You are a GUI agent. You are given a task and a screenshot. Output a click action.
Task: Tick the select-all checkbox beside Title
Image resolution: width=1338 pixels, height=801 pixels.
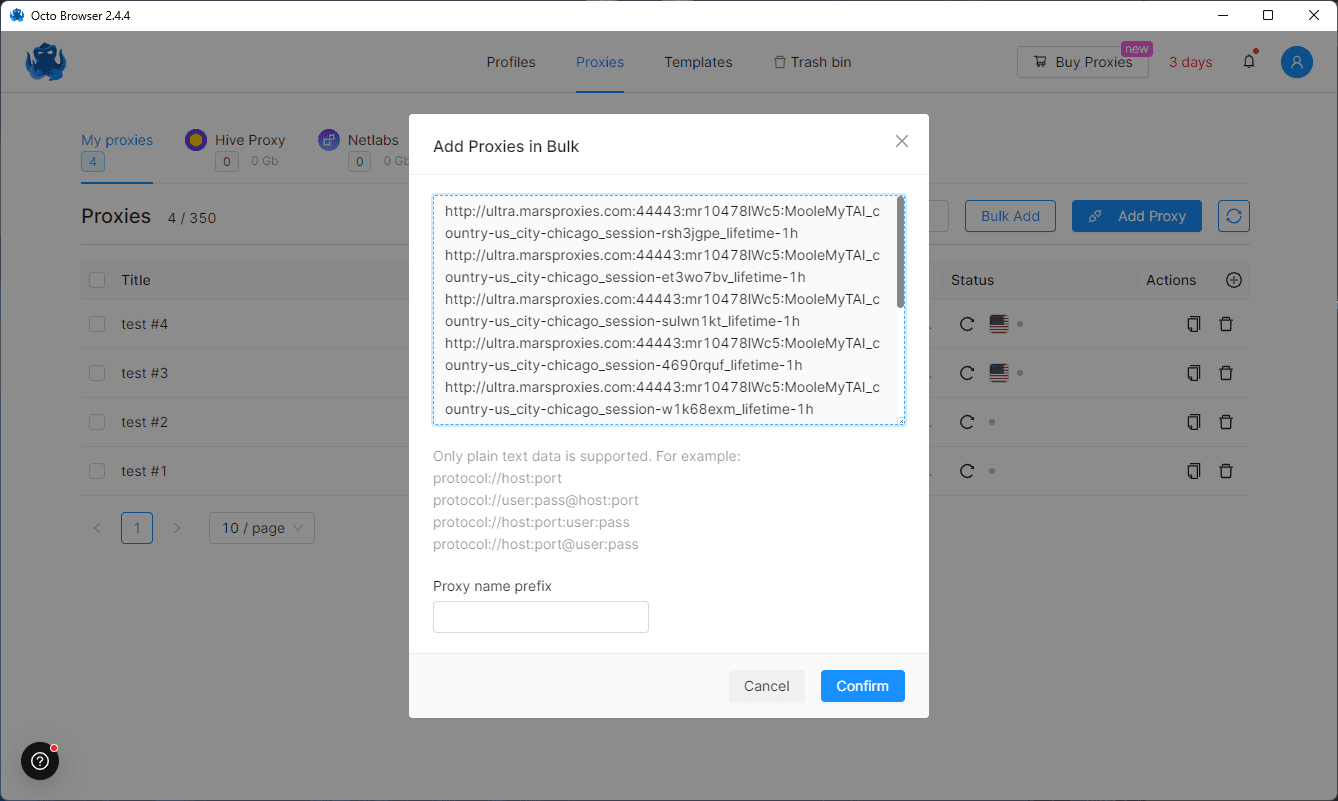tap(97, 280)
